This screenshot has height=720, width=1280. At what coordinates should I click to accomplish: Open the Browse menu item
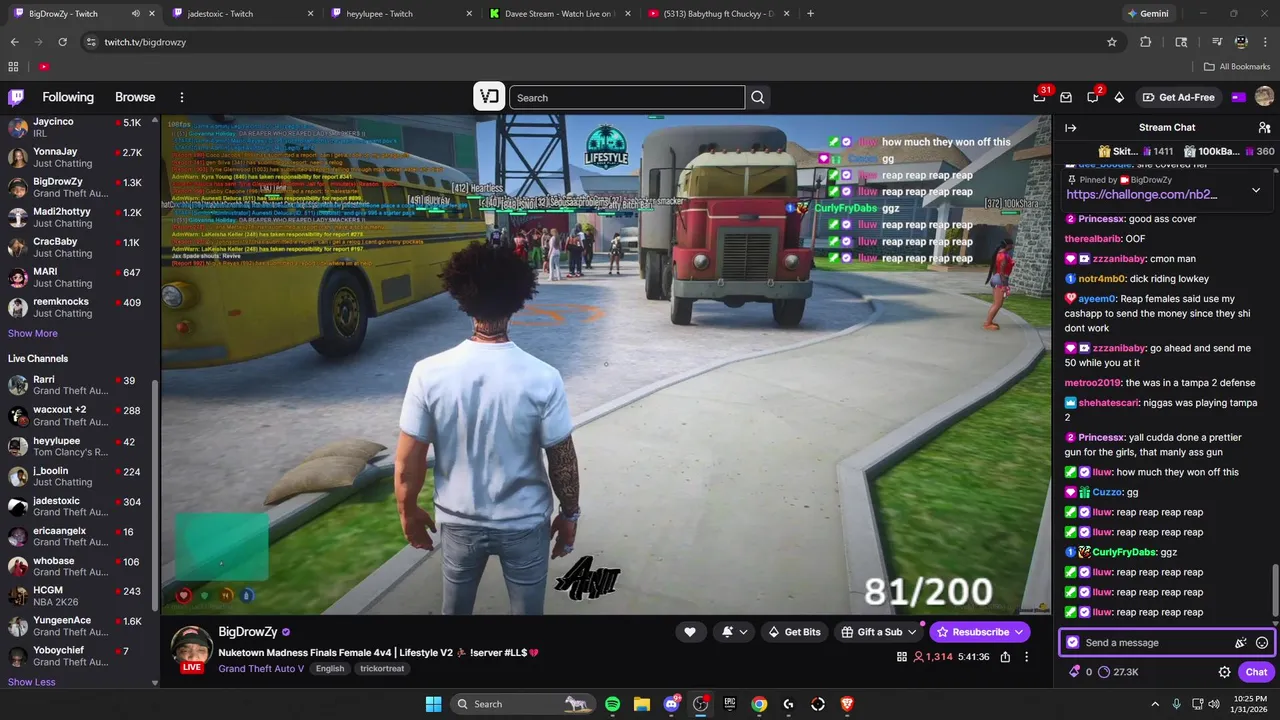click(x=135, y=97)
